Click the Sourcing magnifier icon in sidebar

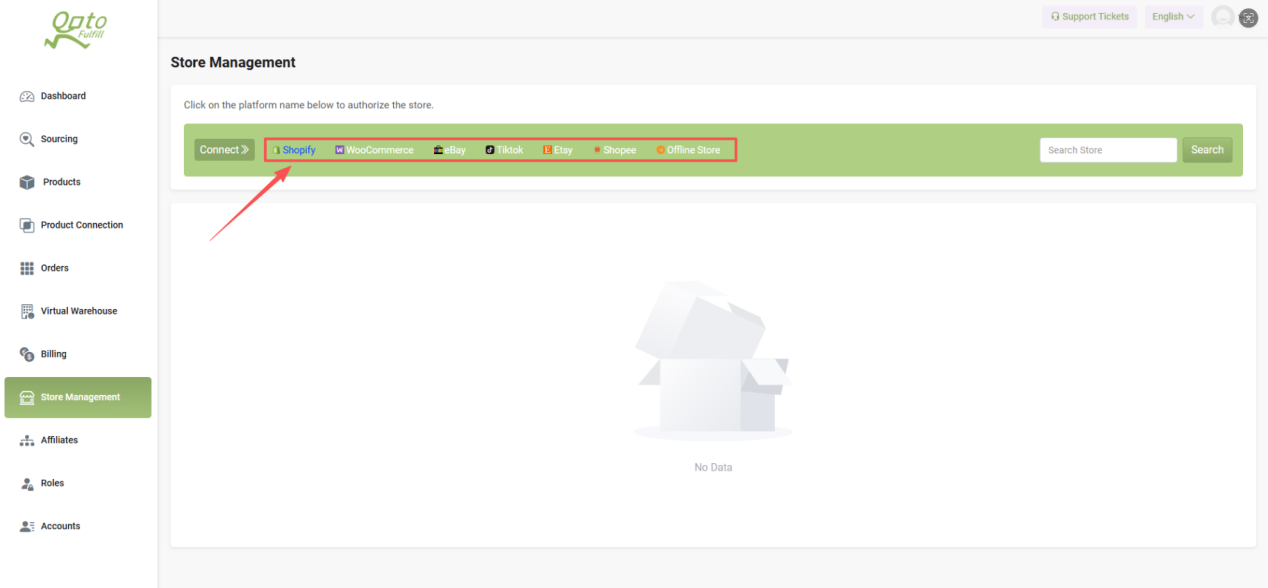[27, 139]
